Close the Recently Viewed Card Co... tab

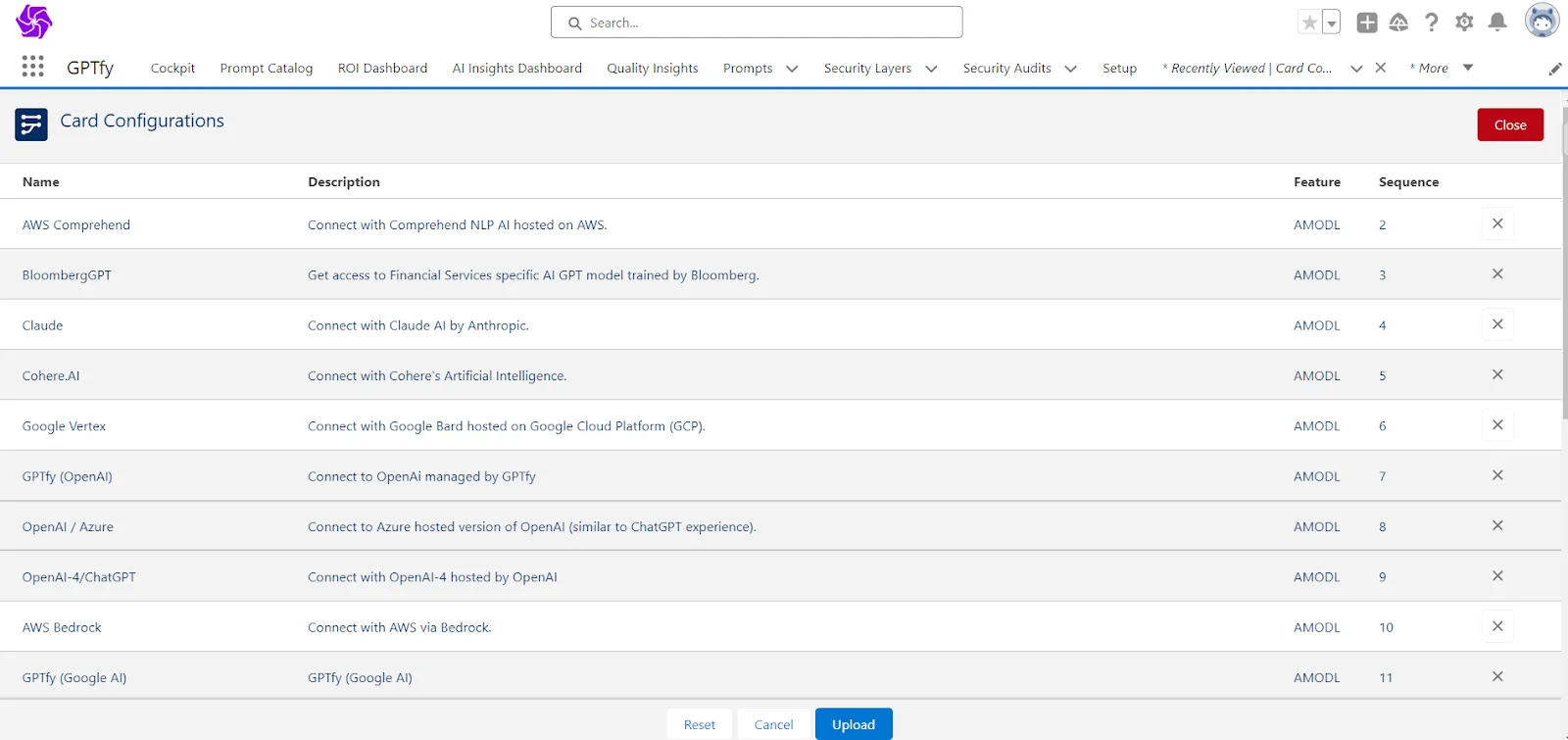click(x=1380, y=68)
